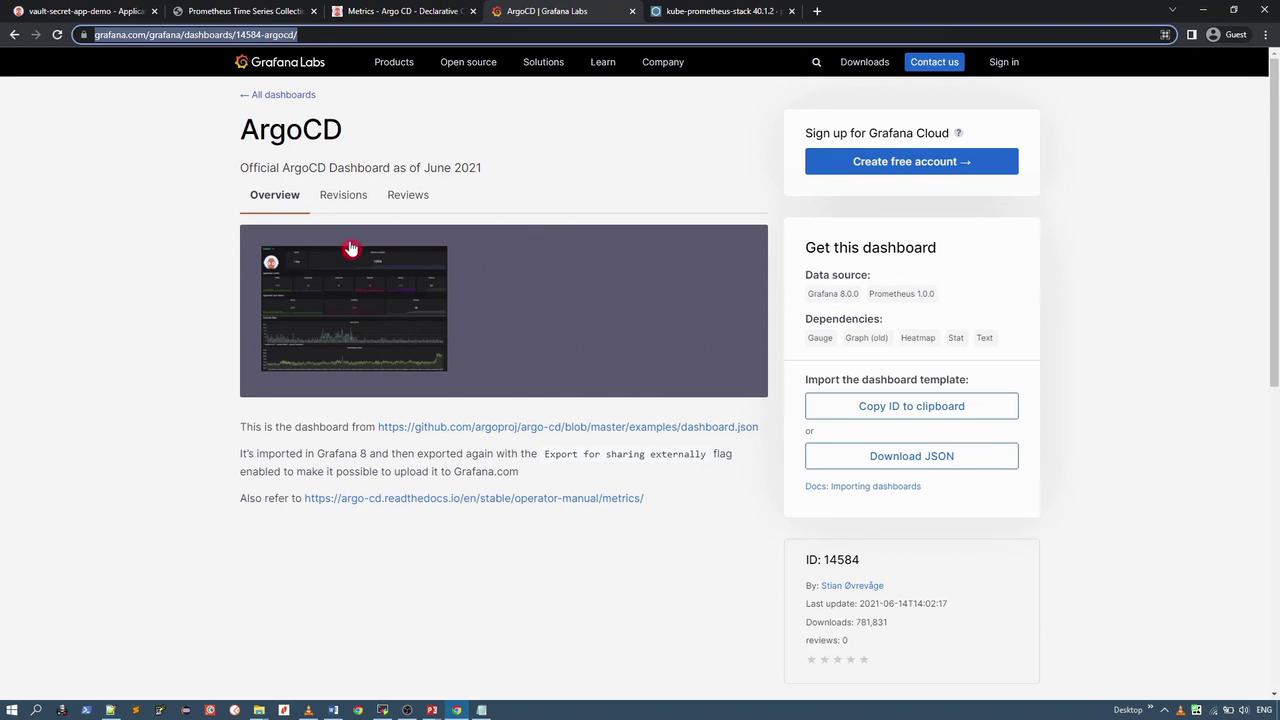Toggle the browser side panel icon
The height and width of the screenshot is (720, 1280).
1191,35
